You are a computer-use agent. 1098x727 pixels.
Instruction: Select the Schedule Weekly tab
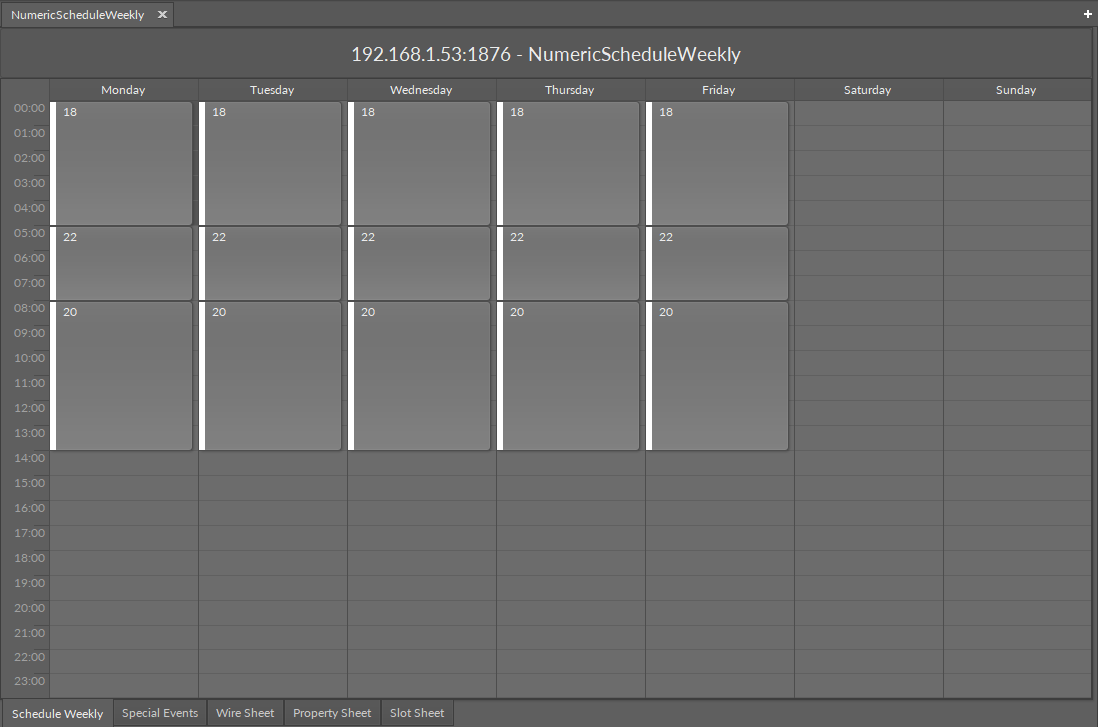tap(57, 712)
